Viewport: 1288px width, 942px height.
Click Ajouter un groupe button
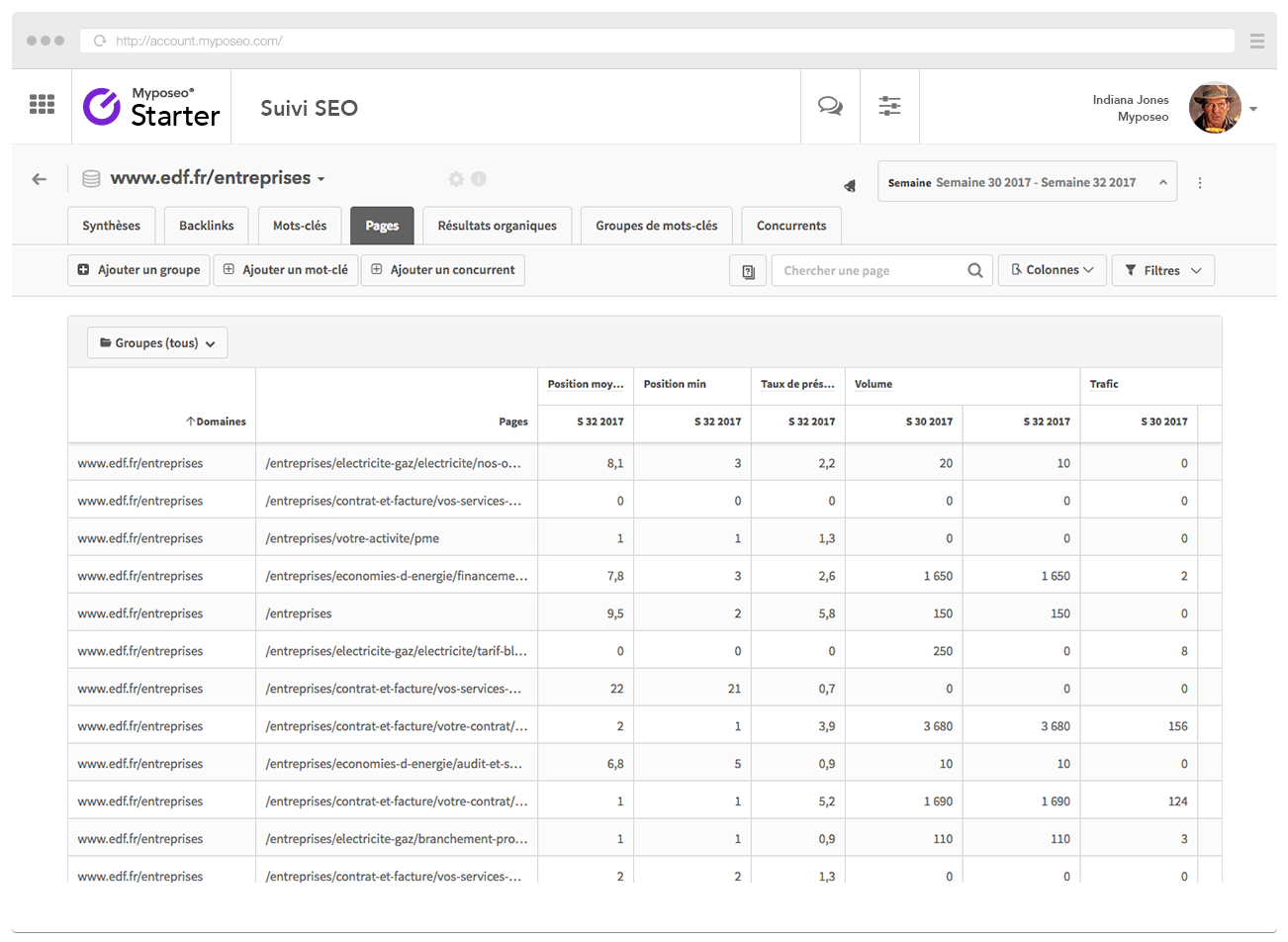tap(138, 270)
